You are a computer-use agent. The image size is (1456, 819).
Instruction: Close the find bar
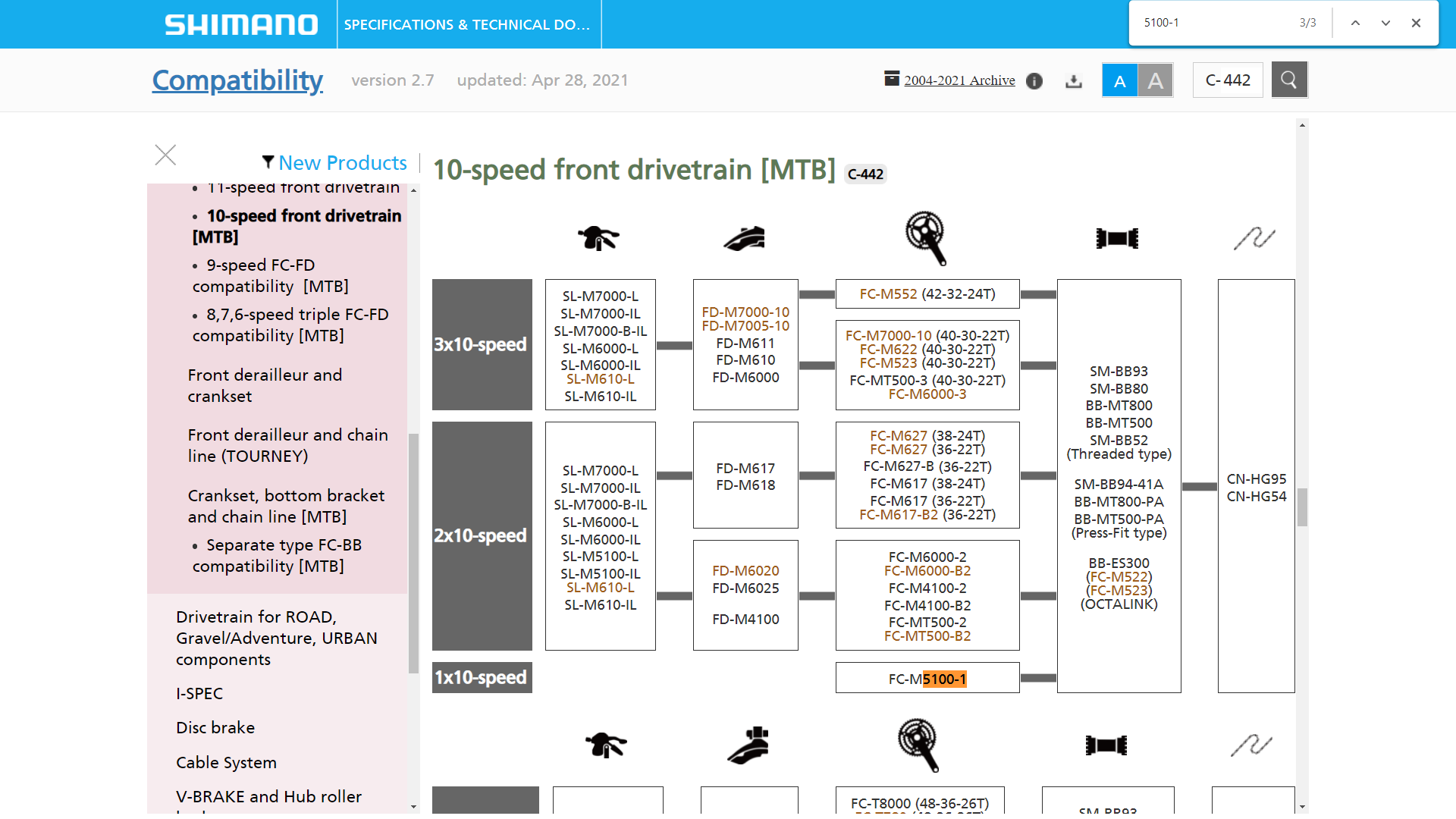click(x=1416, y=23)
